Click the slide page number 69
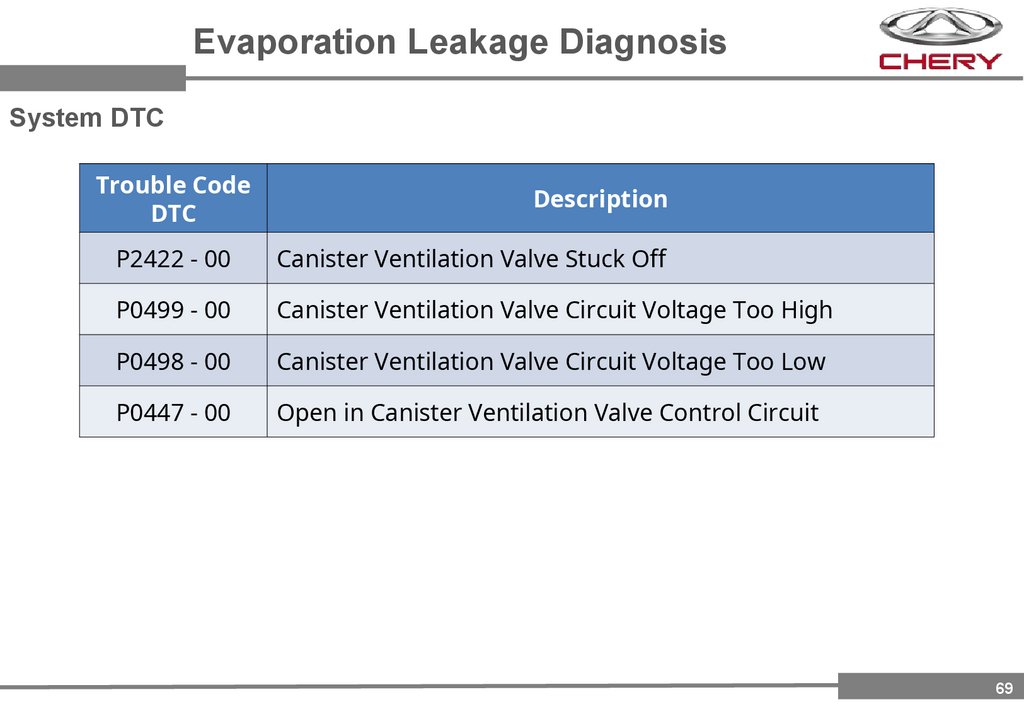 (x=1004, y=688)
